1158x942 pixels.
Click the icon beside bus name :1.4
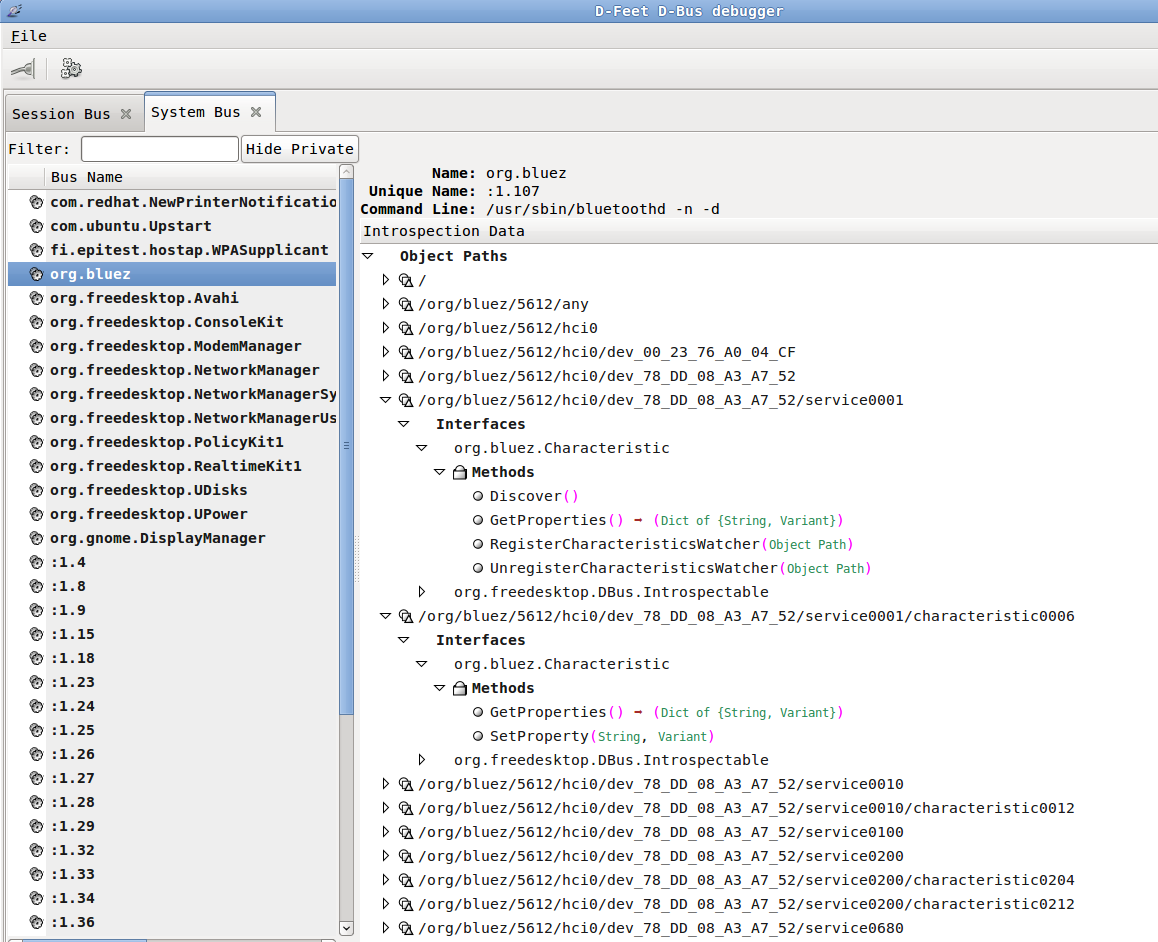tap(36, 563)
